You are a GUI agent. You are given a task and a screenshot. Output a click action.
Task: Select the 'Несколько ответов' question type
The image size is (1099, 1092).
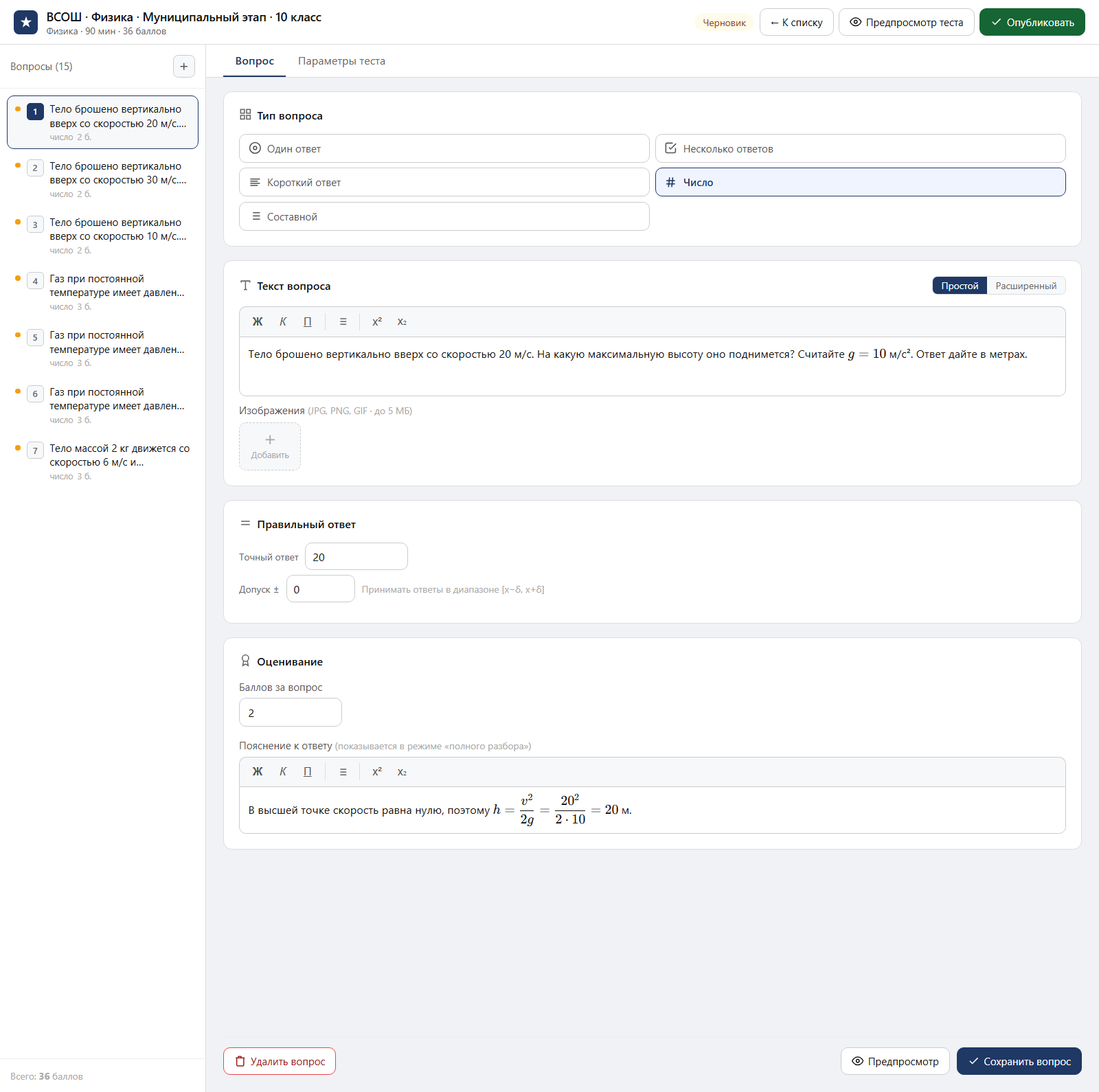pyautogui.click(x=861, y=148)
